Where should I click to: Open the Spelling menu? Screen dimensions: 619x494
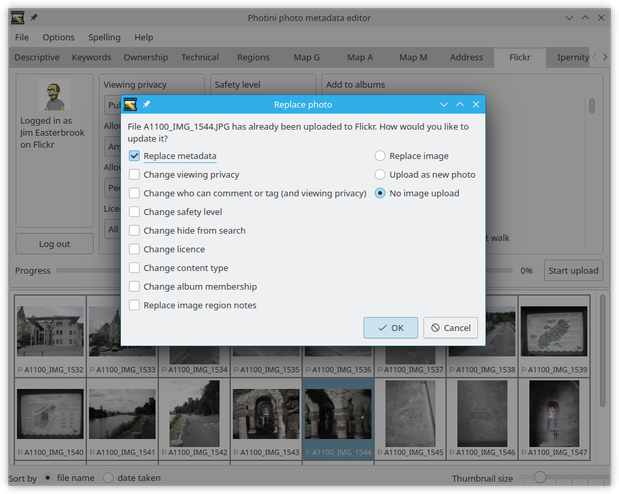click(x=104, y=37)
